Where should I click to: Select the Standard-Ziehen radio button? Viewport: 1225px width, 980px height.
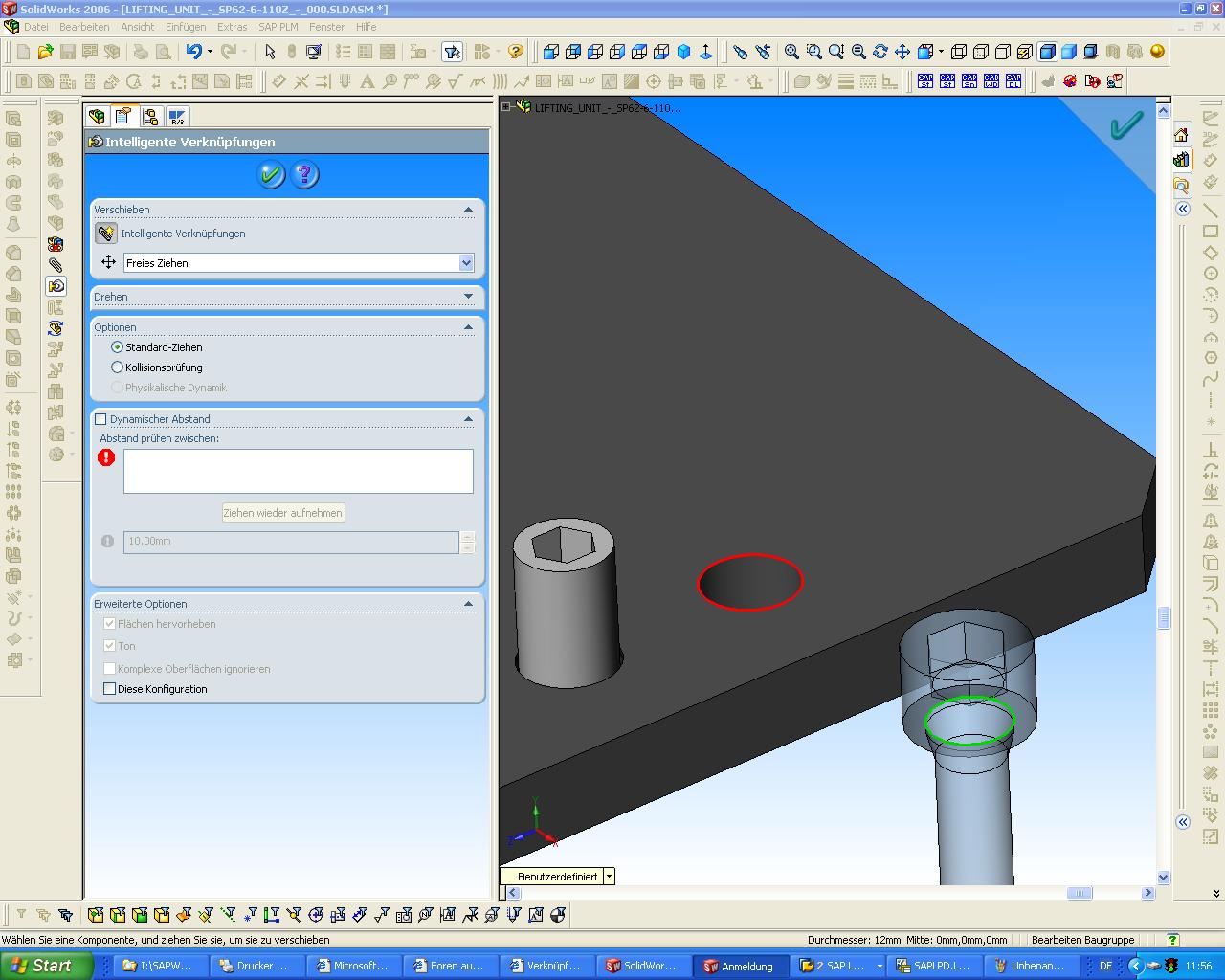coord(118,347)
